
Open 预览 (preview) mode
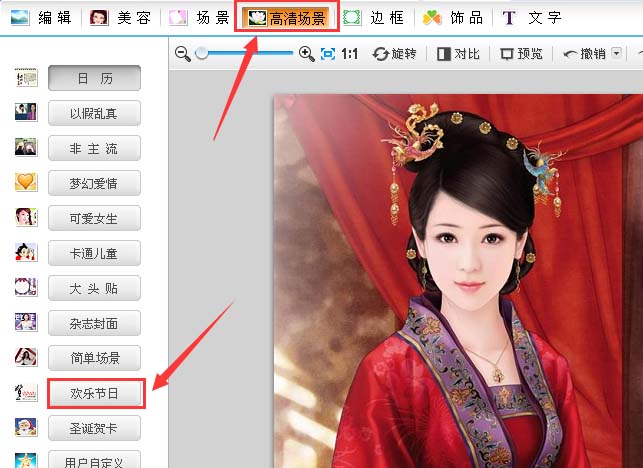pyautogui.click(x=521, y=54)
